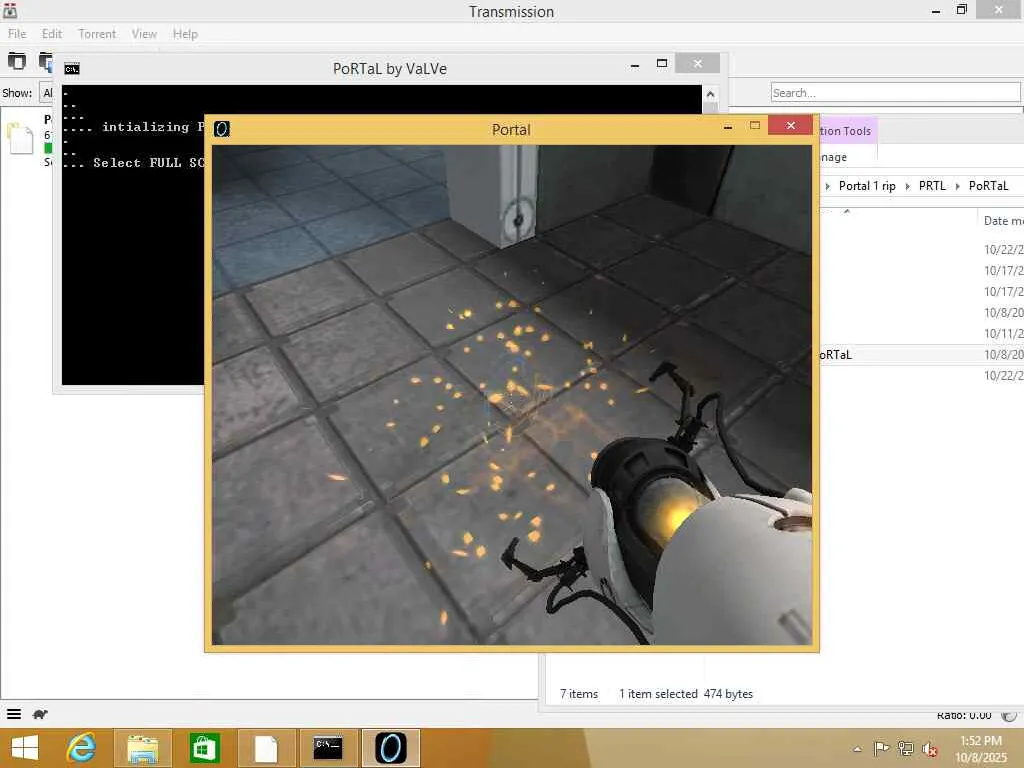Open File Explorer from the taskbar
Image resolution: width=1024 pixels, height=768 pixels.
142,748
